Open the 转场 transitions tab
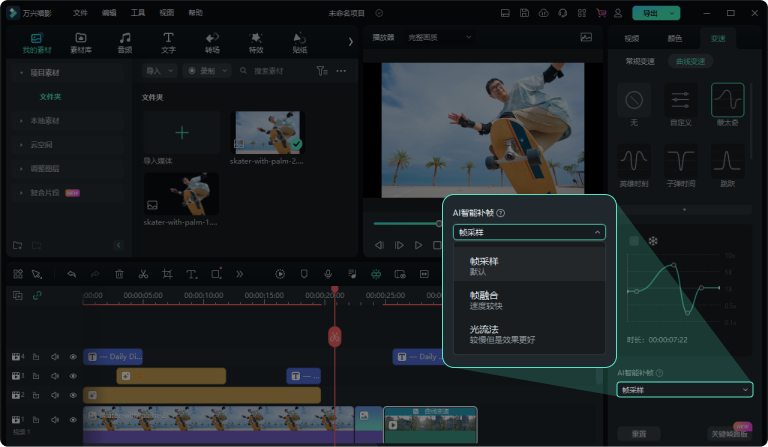 [x=212, y=43]
